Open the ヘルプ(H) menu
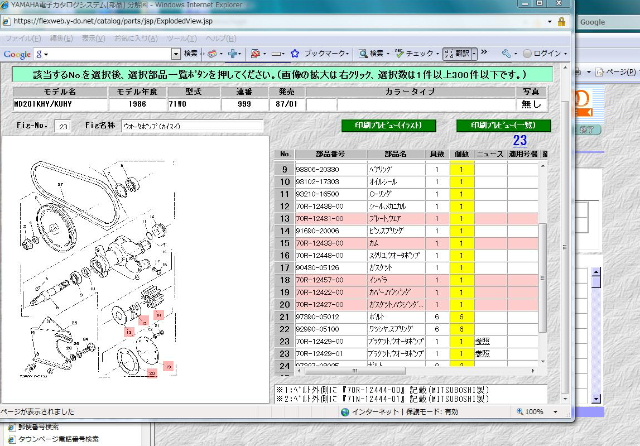Screen dimensions: 640x446 point(221,38)
